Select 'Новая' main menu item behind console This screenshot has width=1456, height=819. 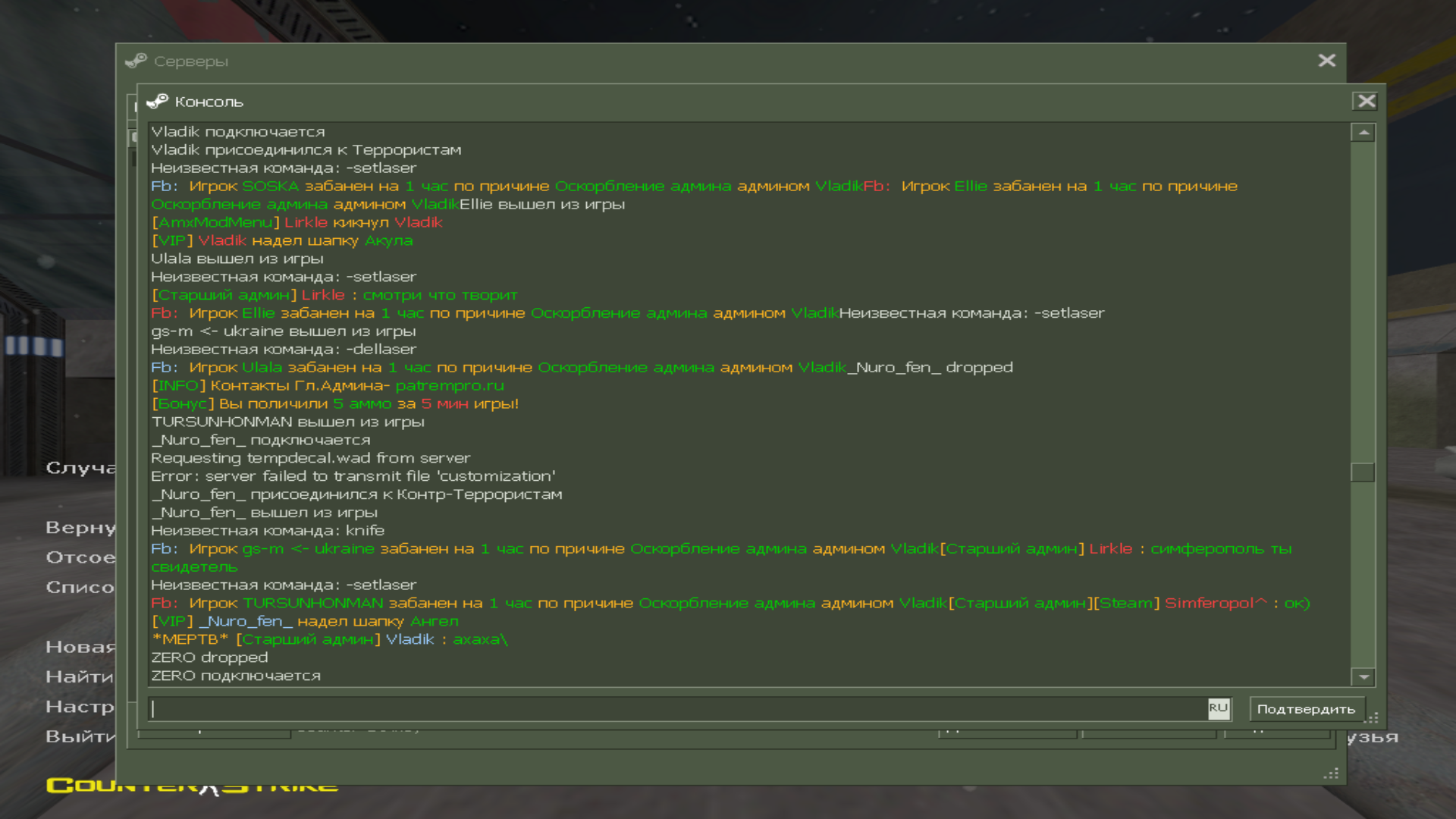pyautogui.click(x=80, y=647)
